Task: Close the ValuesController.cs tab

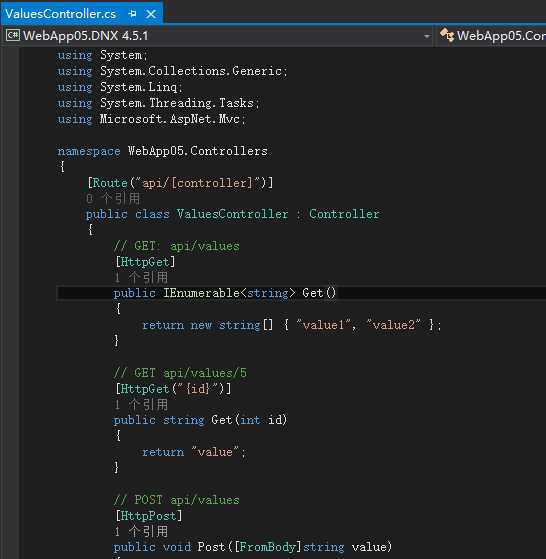Action: (x=151, y=14)
